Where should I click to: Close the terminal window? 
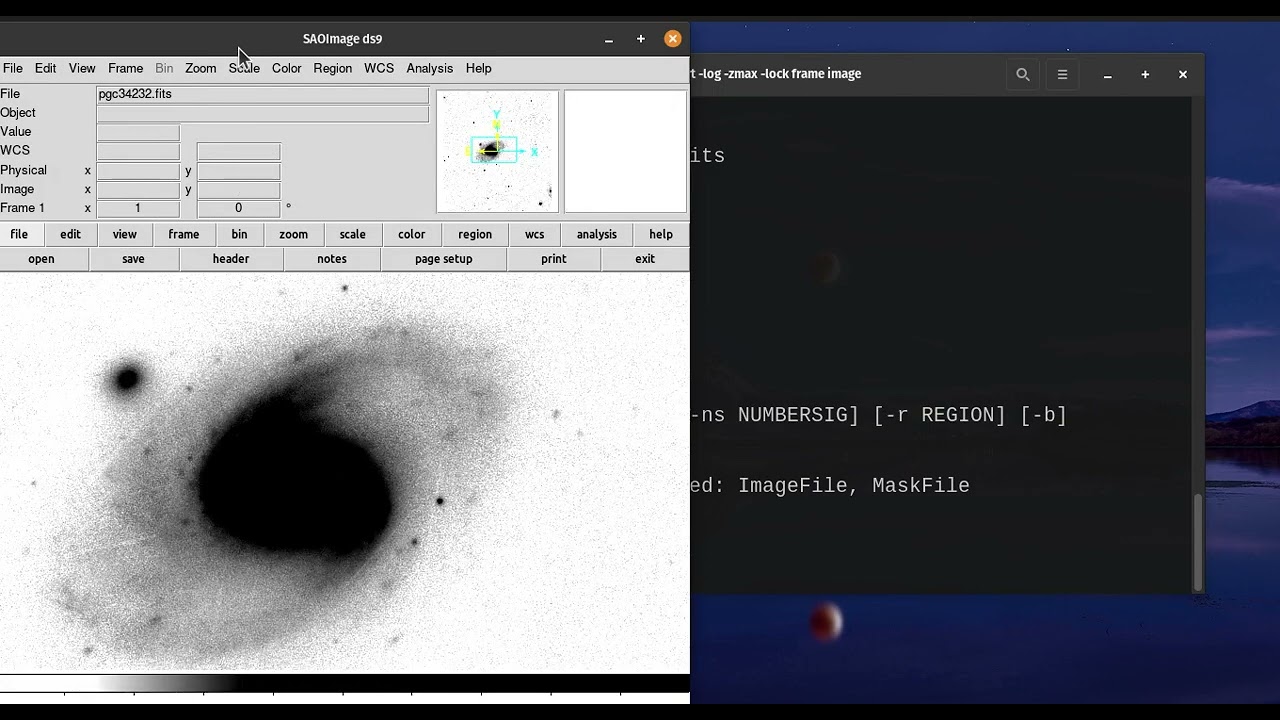pyautogui.click(x=1182, y=74)
